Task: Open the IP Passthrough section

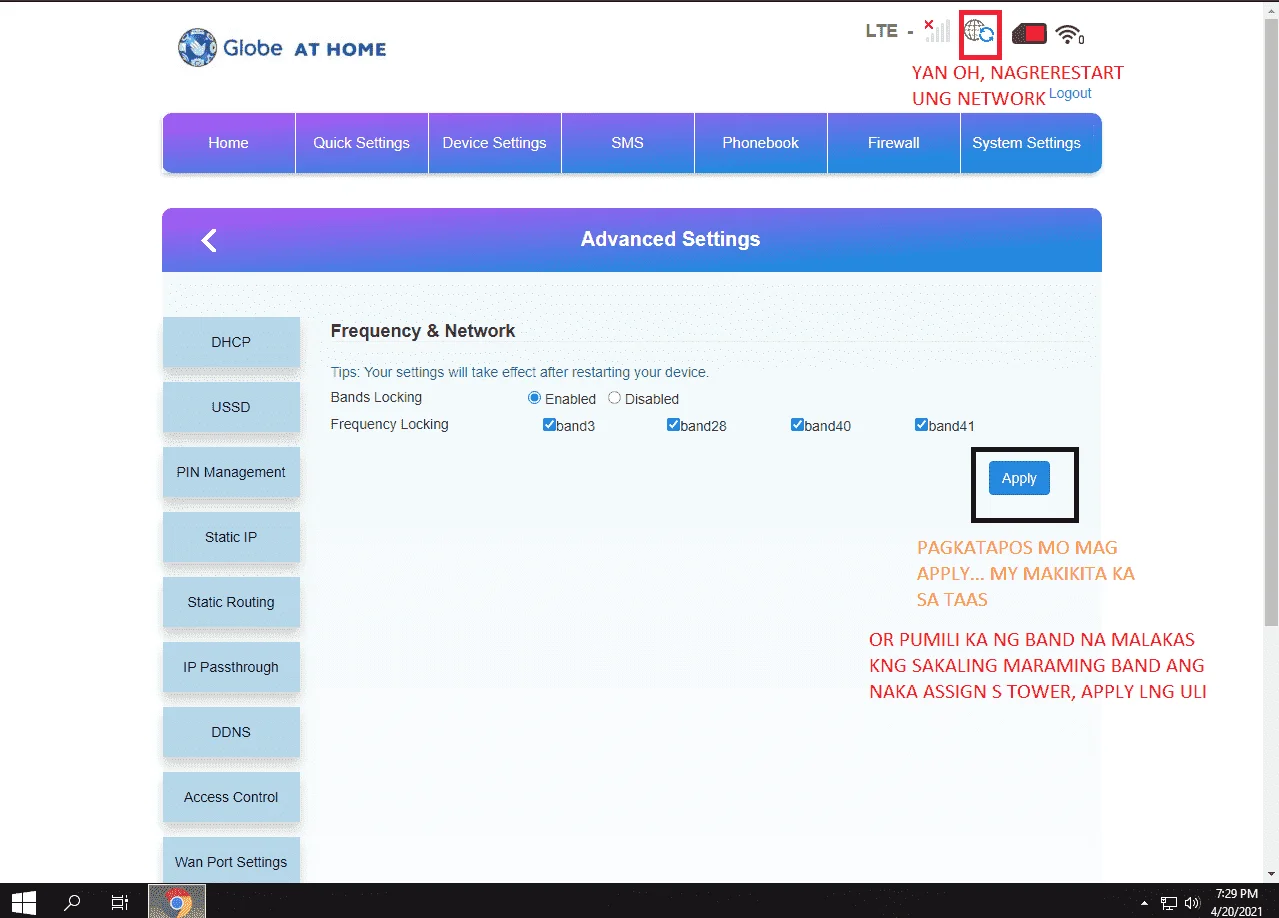Action: click(x=231, y=667)
